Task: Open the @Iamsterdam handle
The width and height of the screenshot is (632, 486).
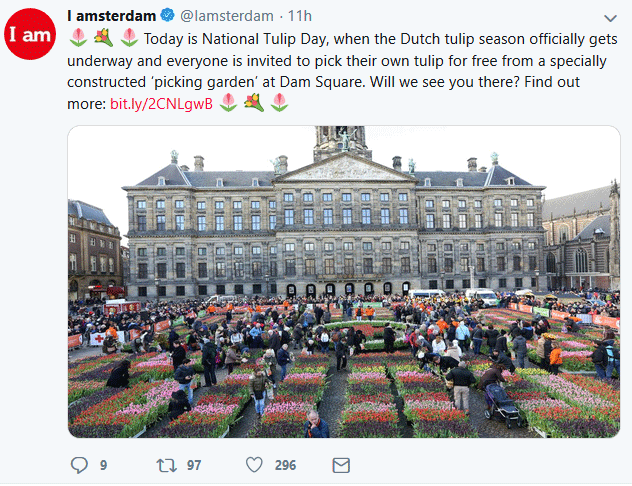Action: click(226, 16)
